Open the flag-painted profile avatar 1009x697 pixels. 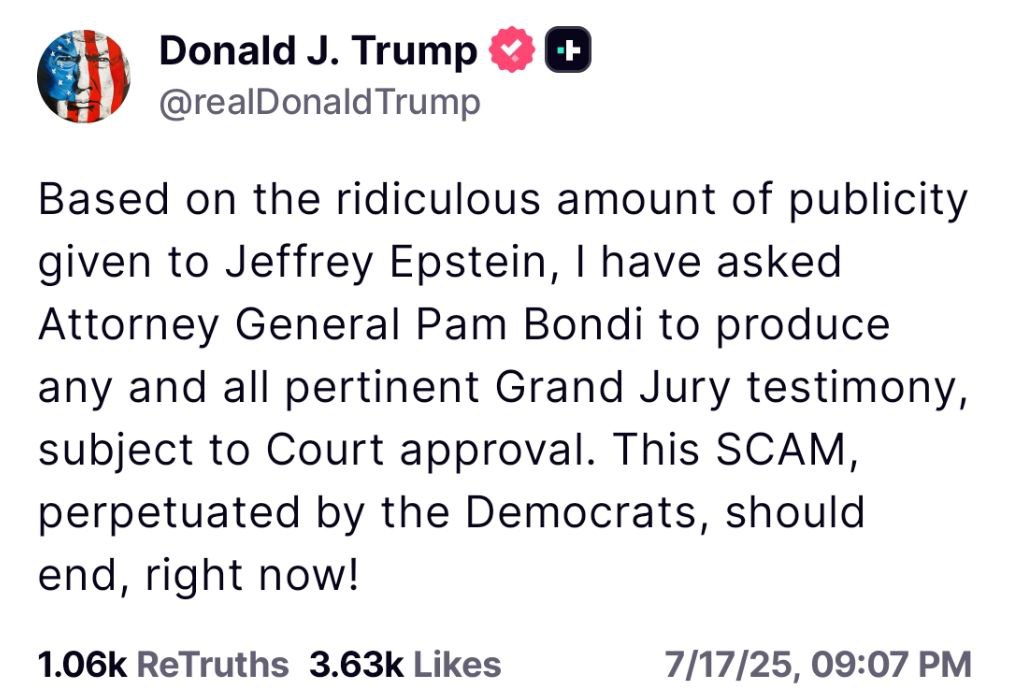click(84, 76)
